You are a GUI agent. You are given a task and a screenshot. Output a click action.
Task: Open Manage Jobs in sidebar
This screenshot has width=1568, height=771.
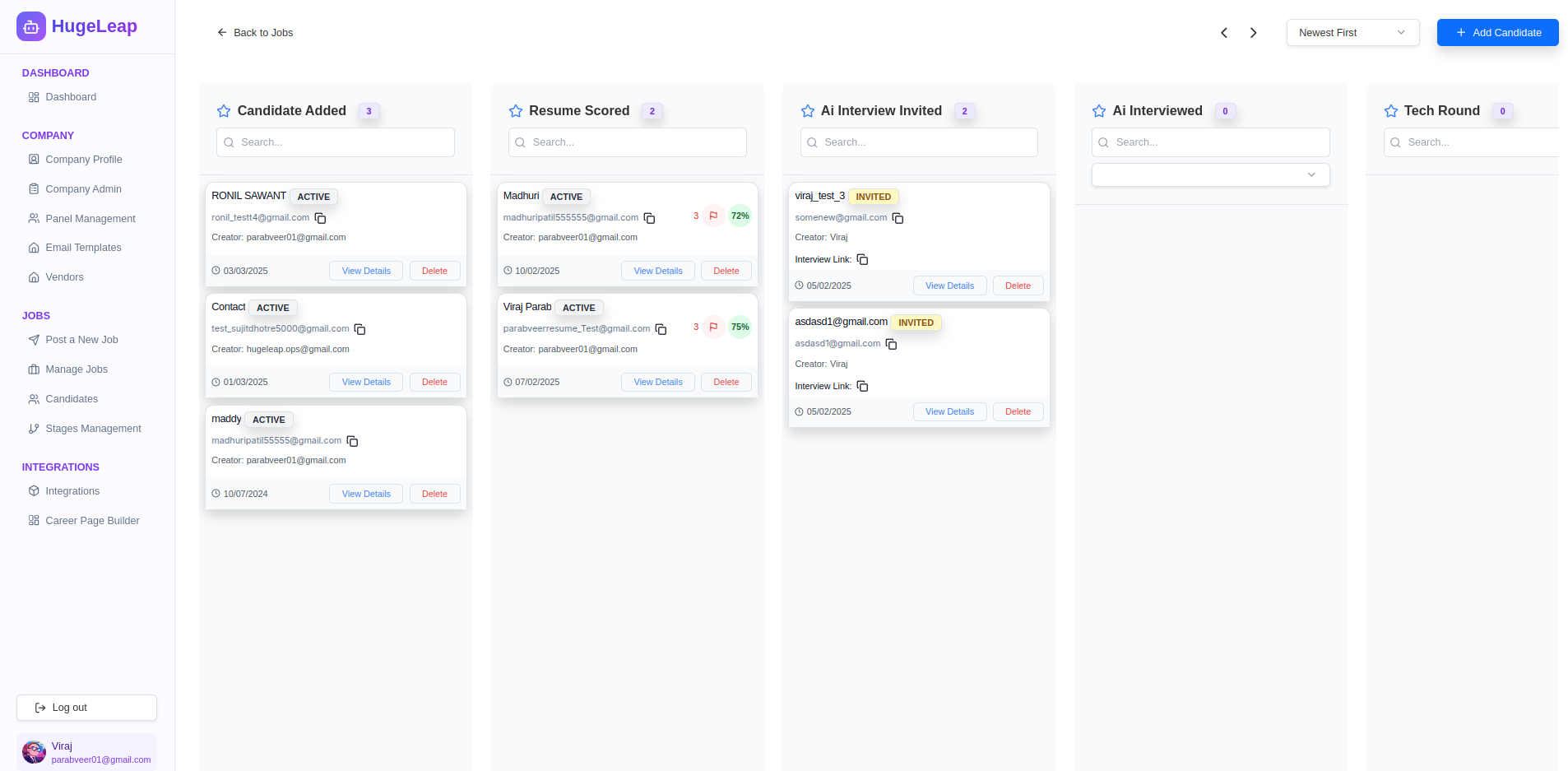77,369
